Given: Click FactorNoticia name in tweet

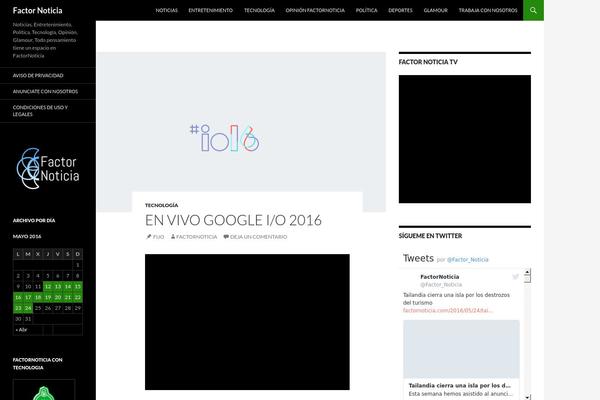Looking at the screenshot, I should [x=440, y=277].
